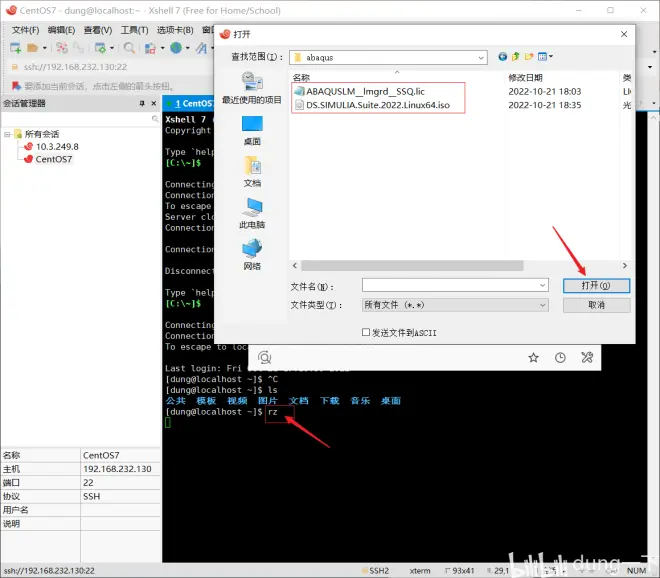The image size is (660, 578).
Task: Click the file list scroll-right arrow
Action: pyautogui.click(x=625, y=266)
